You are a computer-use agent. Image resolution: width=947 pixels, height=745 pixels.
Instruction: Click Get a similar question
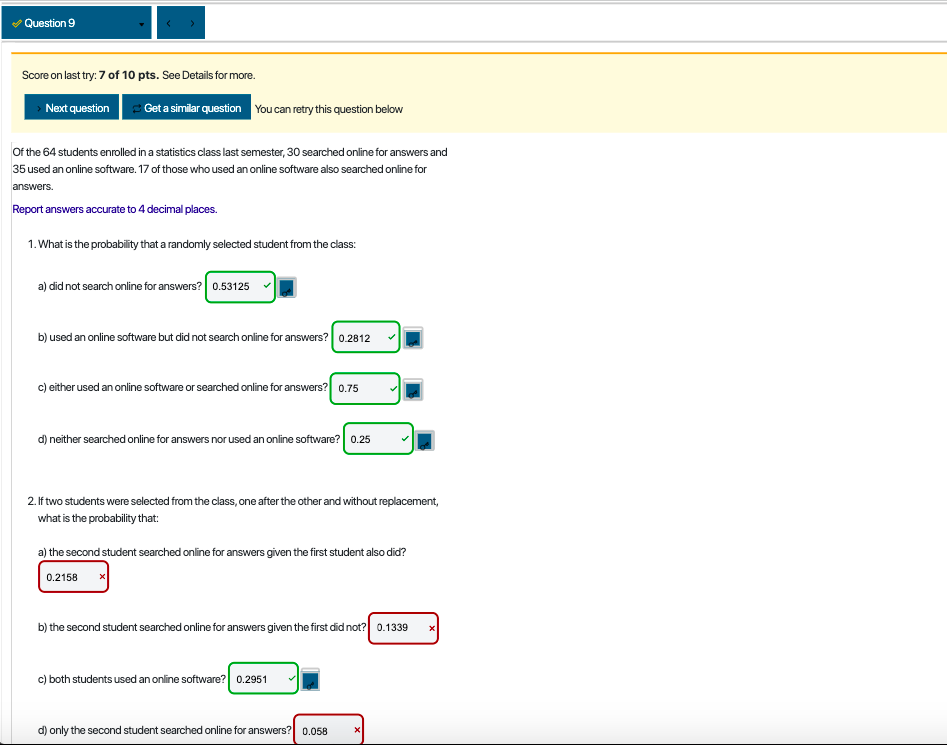click(186, 108)
